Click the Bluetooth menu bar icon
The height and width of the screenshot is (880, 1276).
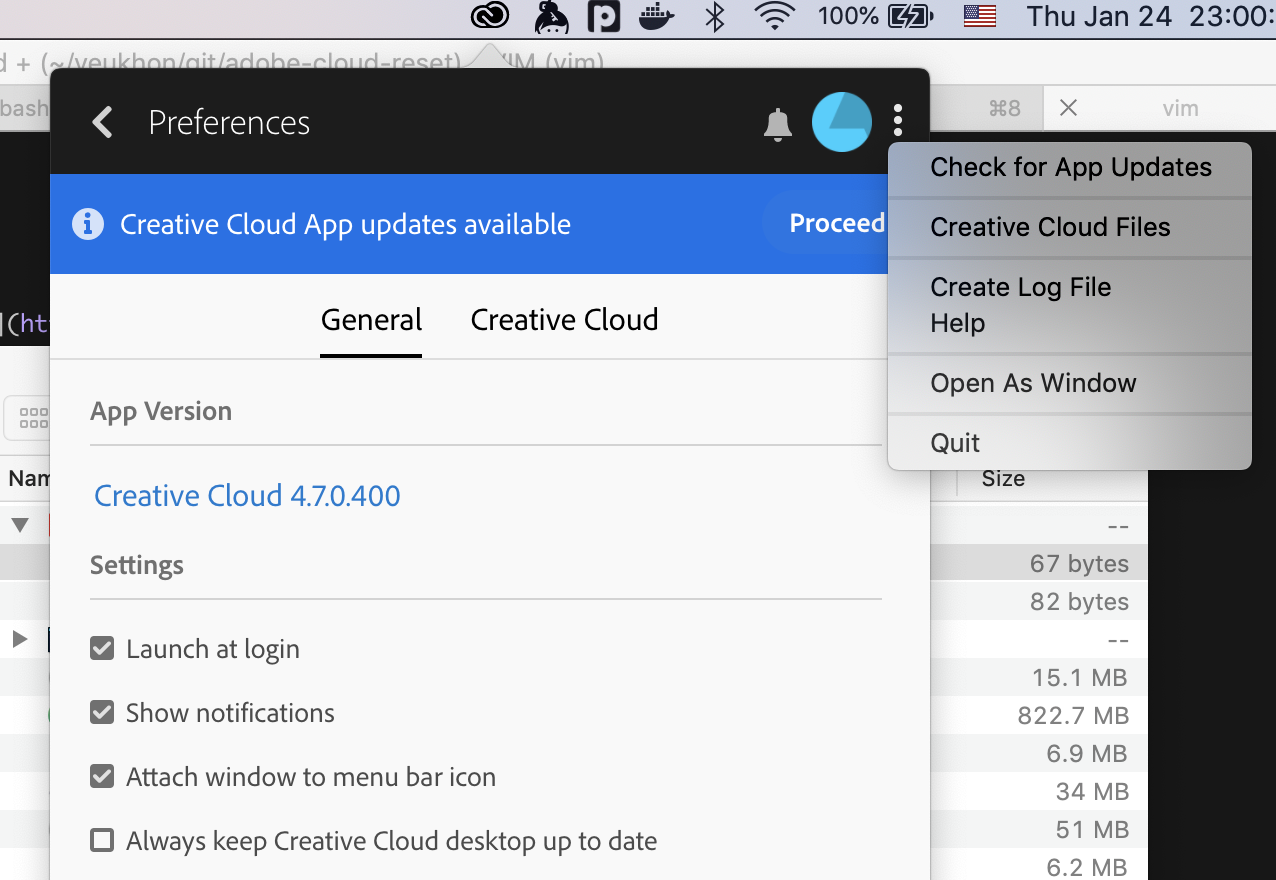(x=714, y=16)
